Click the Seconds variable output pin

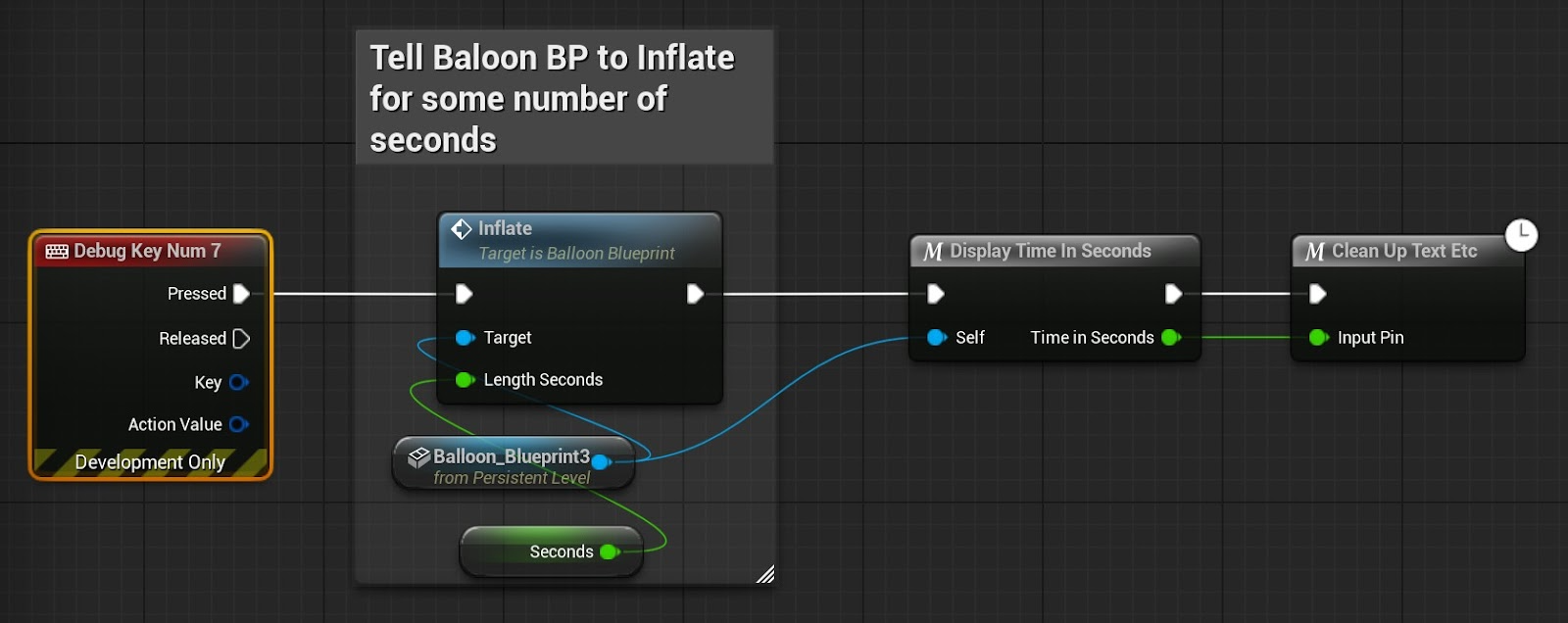[x=609, y=552]
